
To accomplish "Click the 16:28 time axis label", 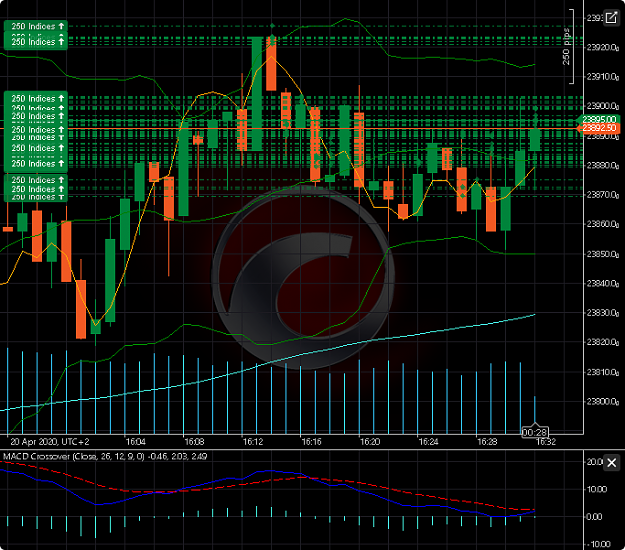I will click(487, 442).
